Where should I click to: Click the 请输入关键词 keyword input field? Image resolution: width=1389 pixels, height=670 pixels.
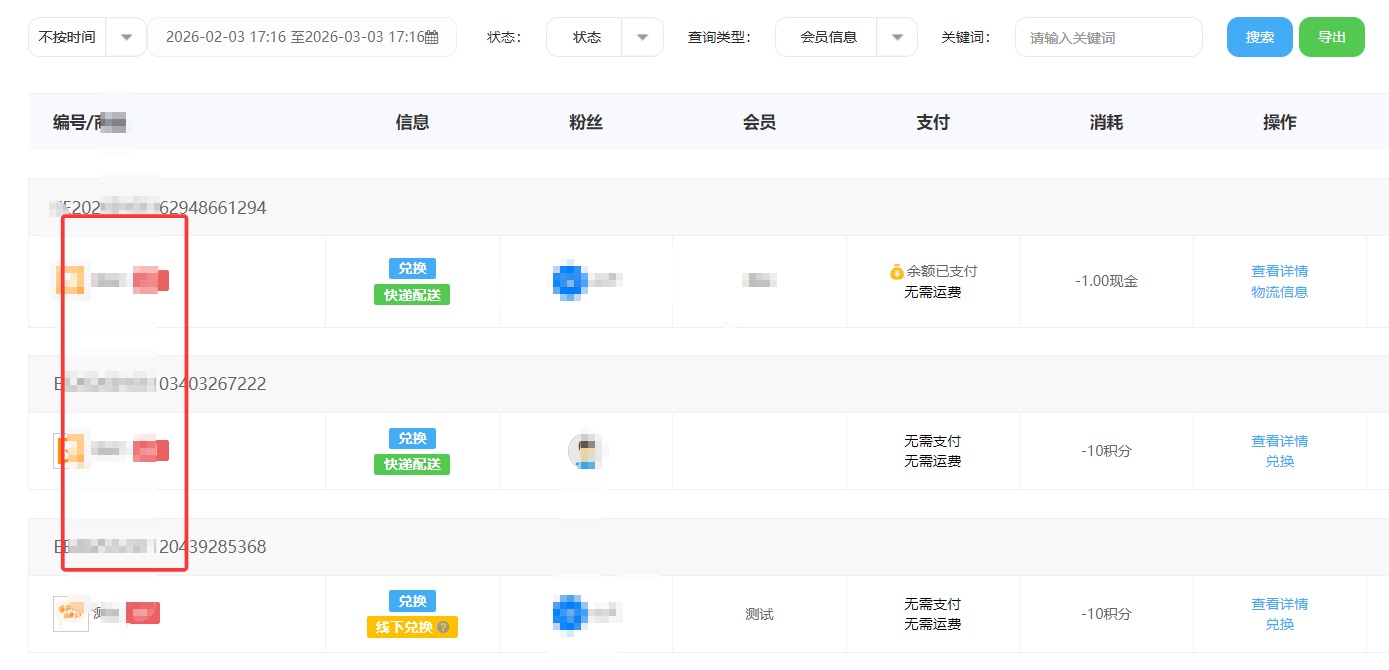(x=1108, y=36)
